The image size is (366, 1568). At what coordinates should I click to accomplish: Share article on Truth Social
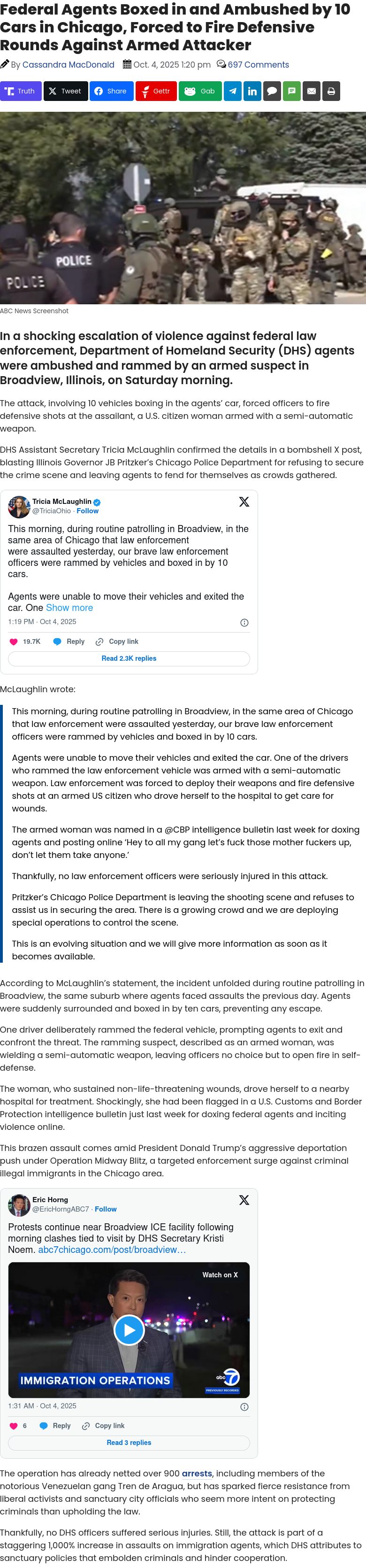pyautogui.click(x=21, y=91)
